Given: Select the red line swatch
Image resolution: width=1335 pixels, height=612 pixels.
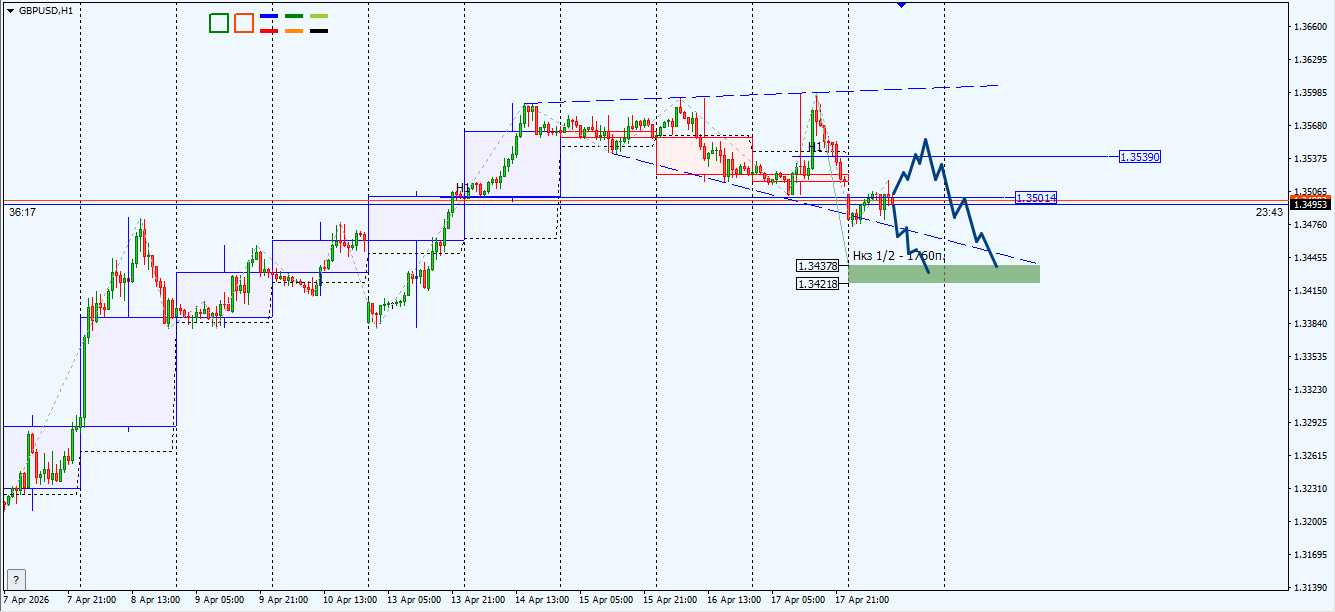Looking at the screenshot, I should click(x=268, y=30).
